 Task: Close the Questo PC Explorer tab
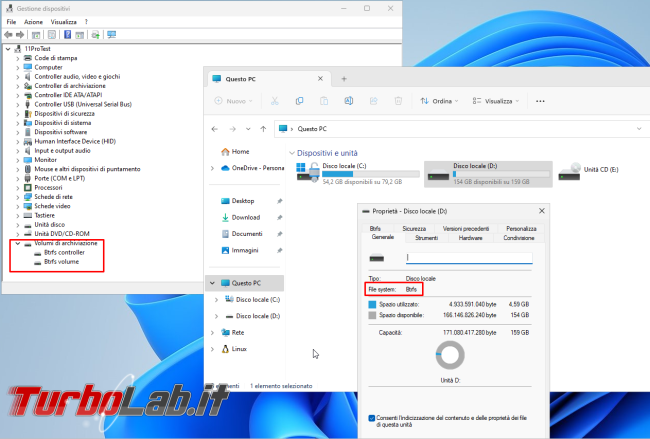[320, 79]
